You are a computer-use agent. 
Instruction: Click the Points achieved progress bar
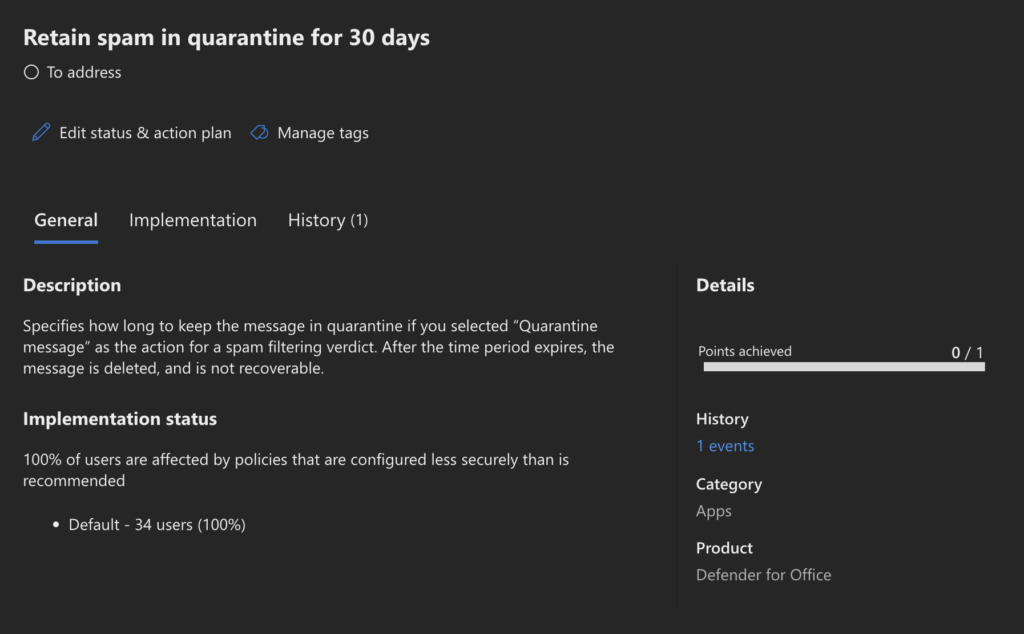[843, 367]
